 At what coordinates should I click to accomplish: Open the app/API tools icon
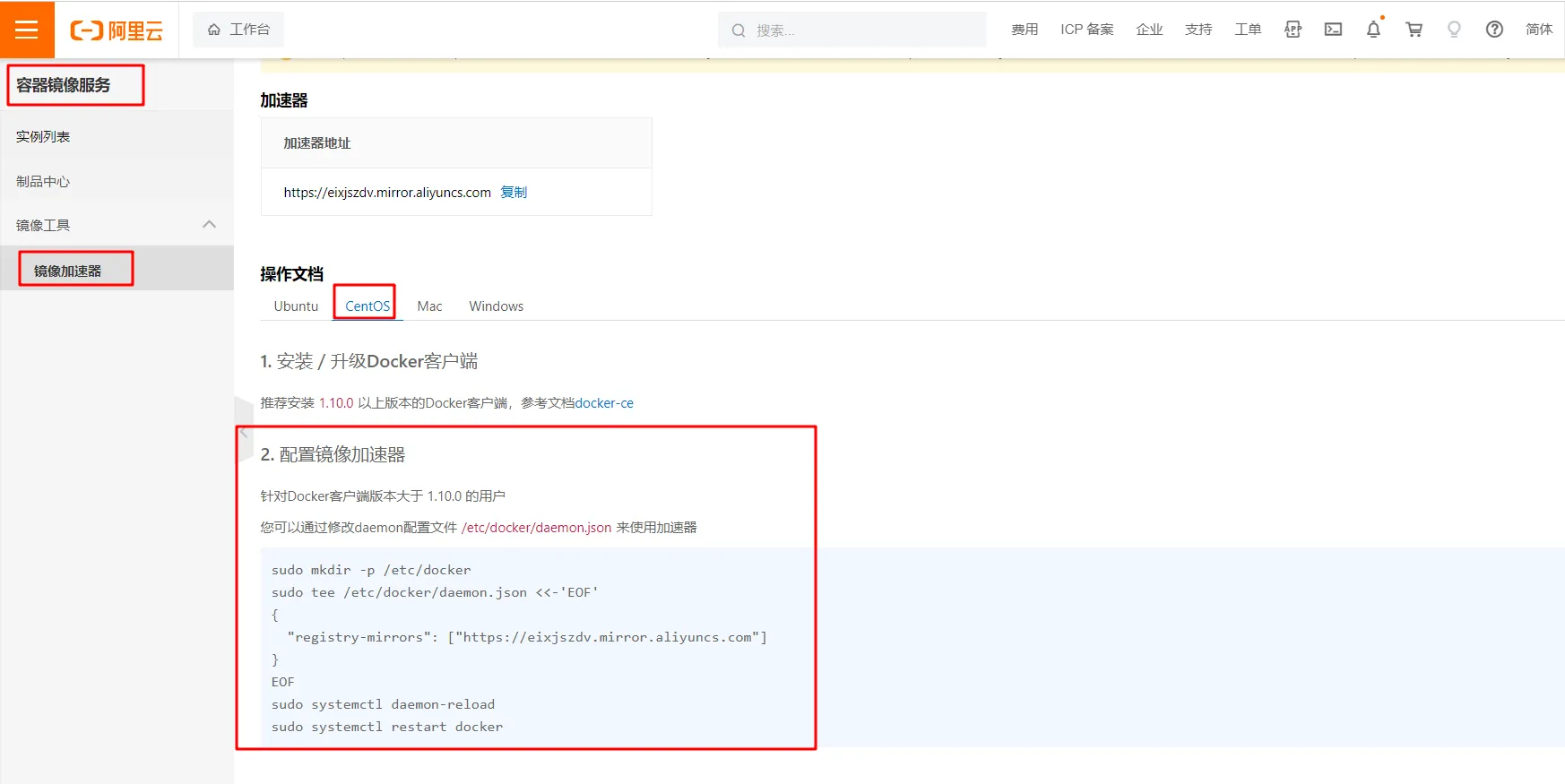pos(1293,30)
